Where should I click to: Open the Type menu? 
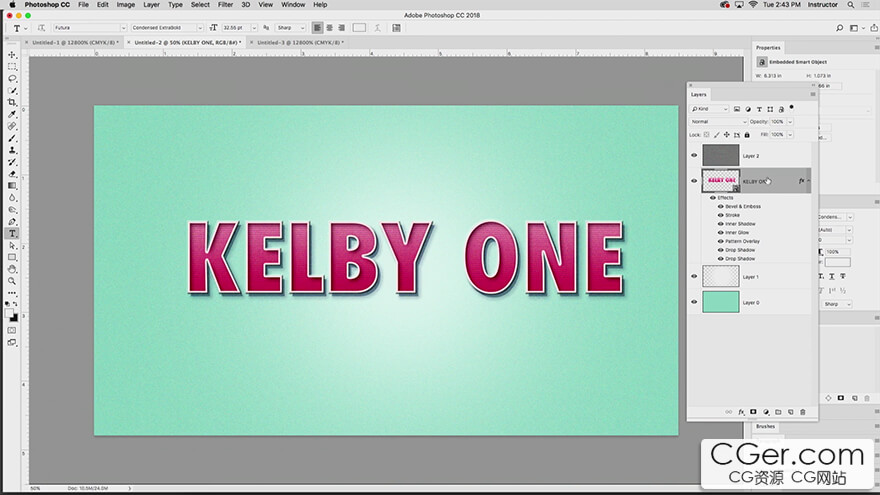(175, 4)
